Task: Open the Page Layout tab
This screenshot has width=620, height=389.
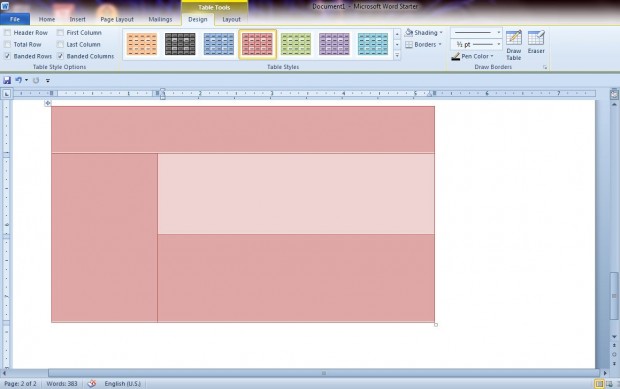Action: point(117,19)
